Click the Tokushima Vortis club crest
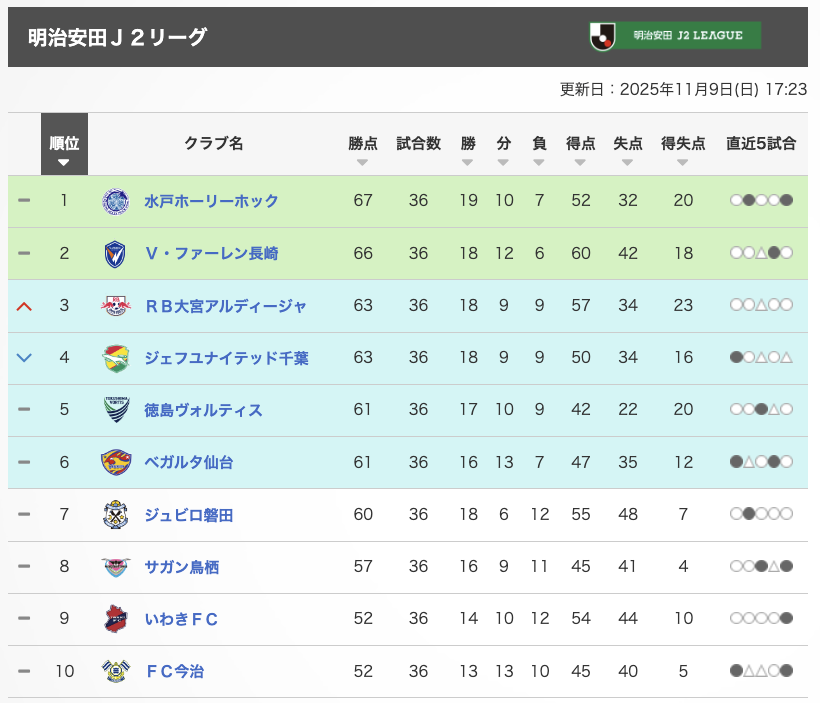Screen dimensions: 820x703 coord(116,410)
